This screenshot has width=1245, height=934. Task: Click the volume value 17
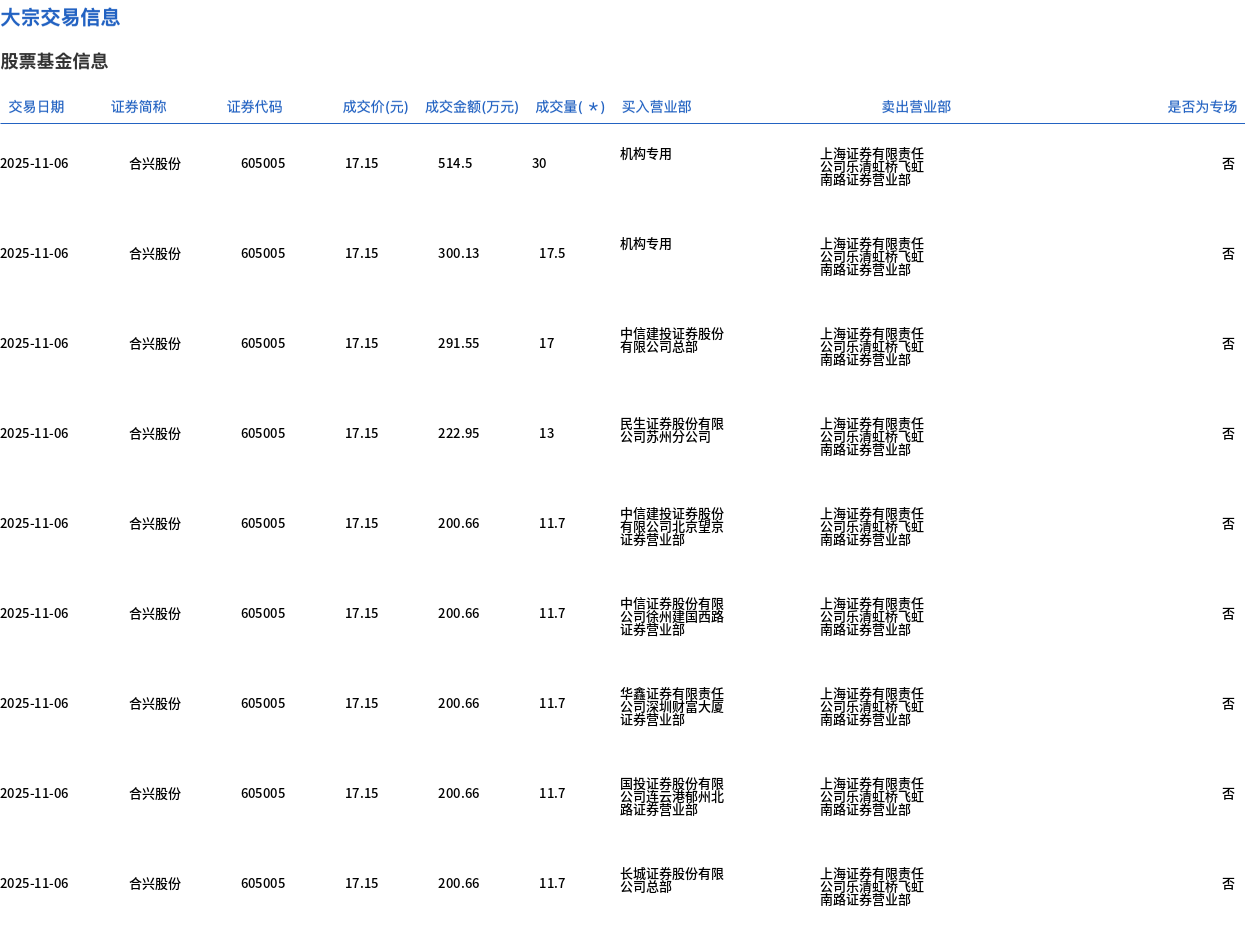pyautogui.click(x=546, y=343)
